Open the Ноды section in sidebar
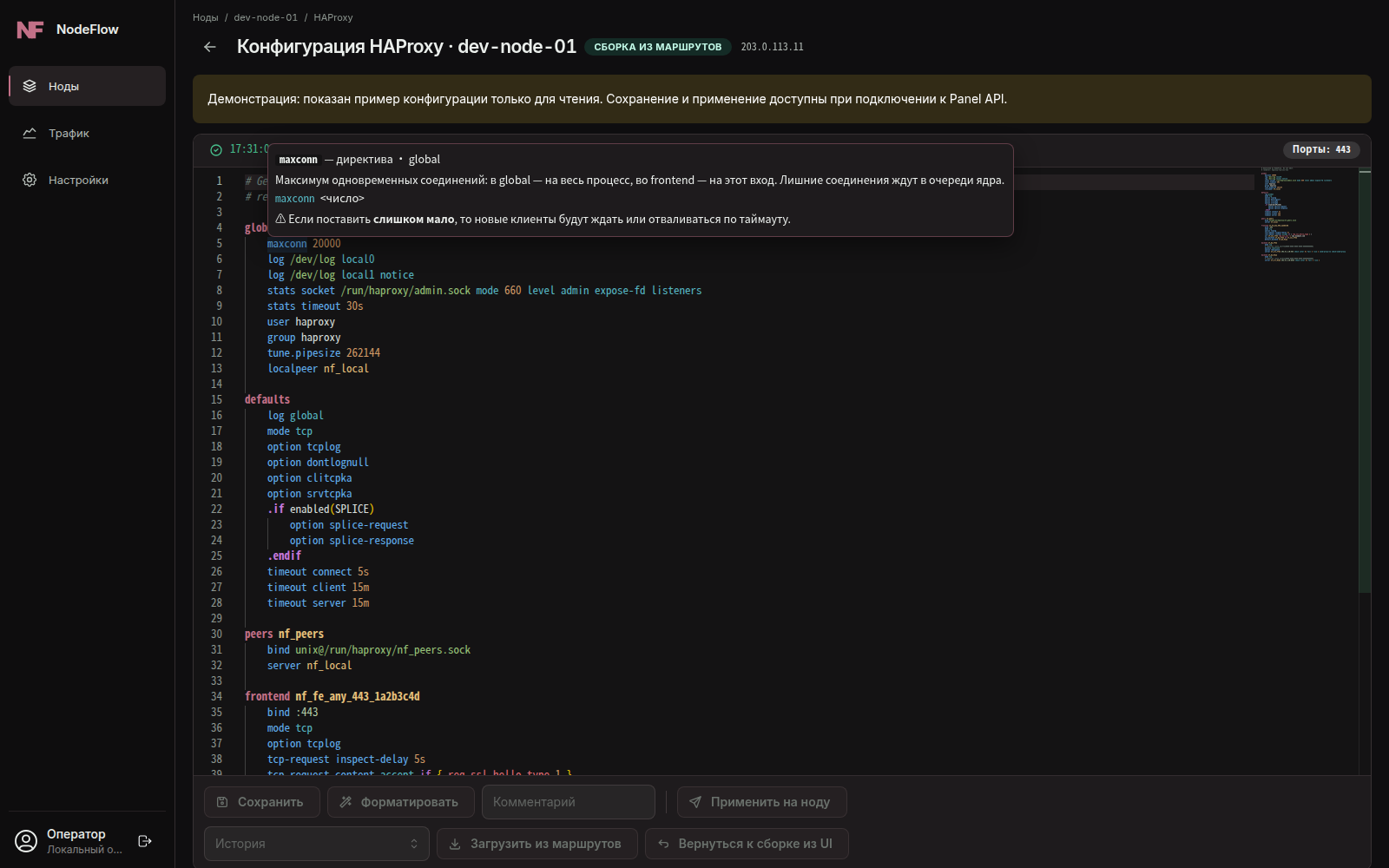Image resolution: width=1389 pixels, height=868 pixels. coord(87,86)
